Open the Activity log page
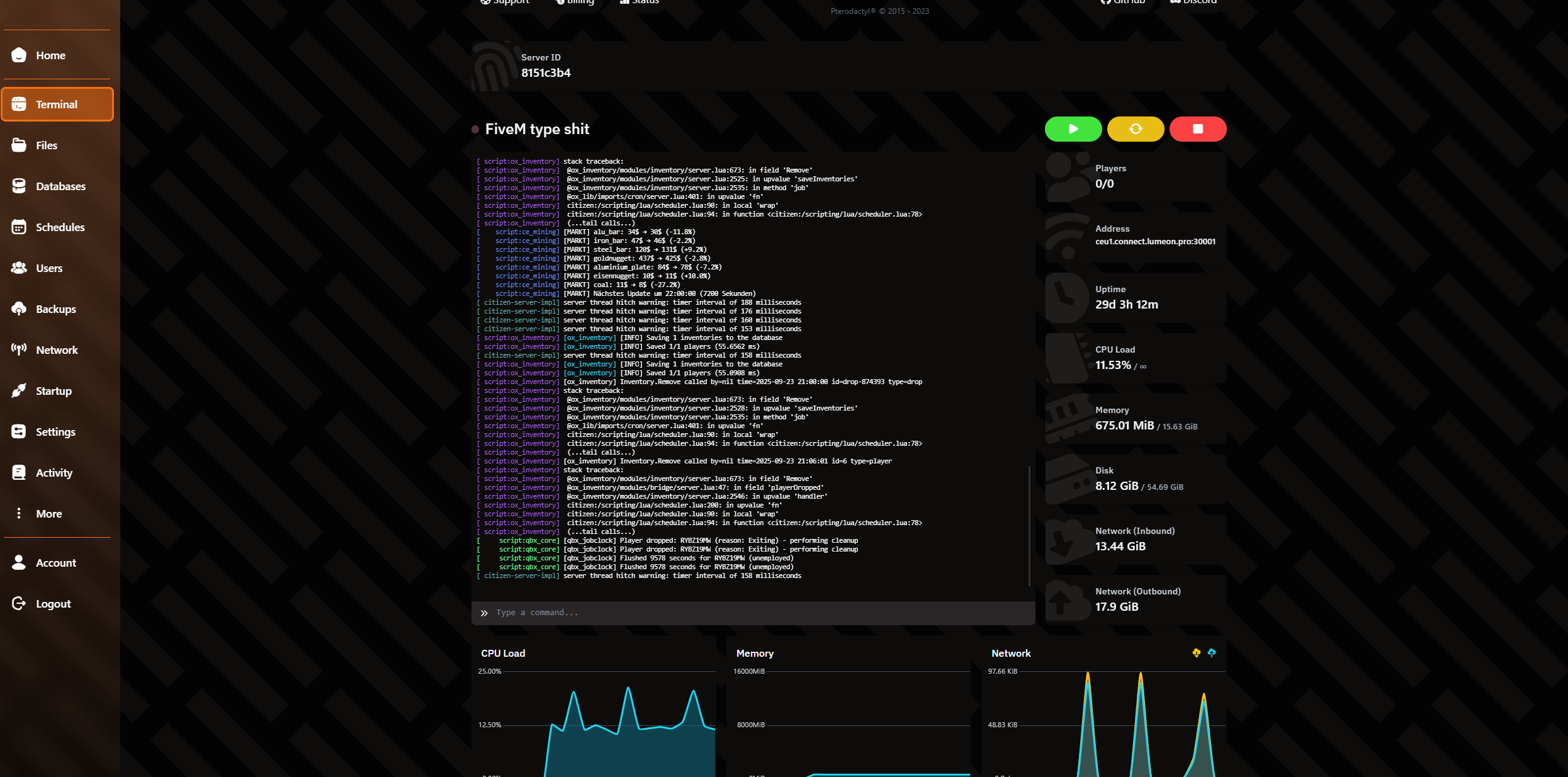Image resolution: width=1568 pixels, height=777 pixels. [x=54, y=473]
